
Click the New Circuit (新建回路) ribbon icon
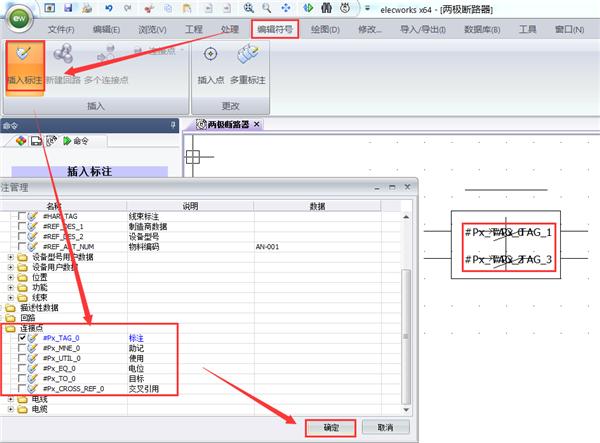63,53
